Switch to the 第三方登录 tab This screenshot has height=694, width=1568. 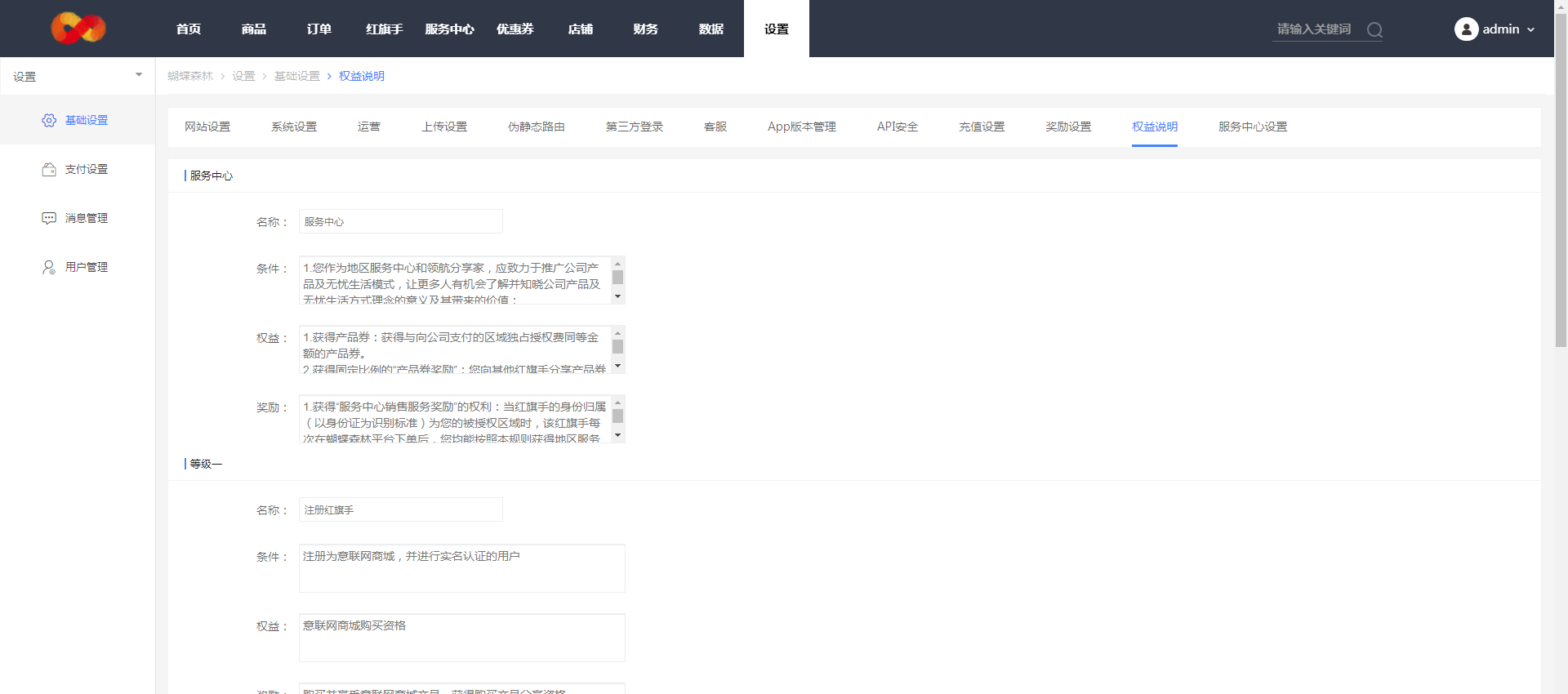635,127
